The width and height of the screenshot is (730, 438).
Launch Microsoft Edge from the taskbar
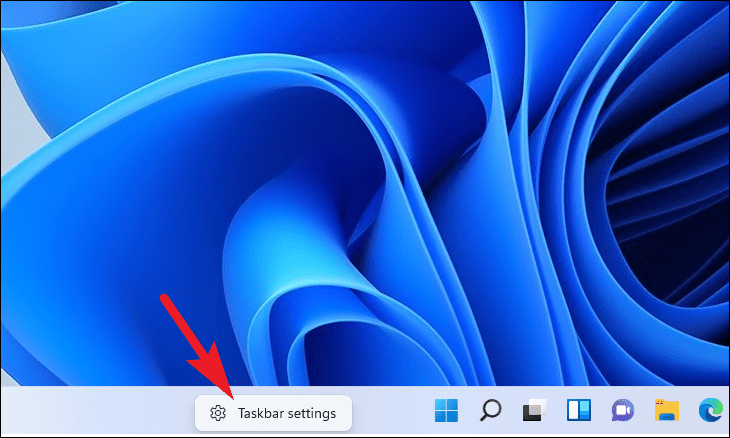[711, 411]
